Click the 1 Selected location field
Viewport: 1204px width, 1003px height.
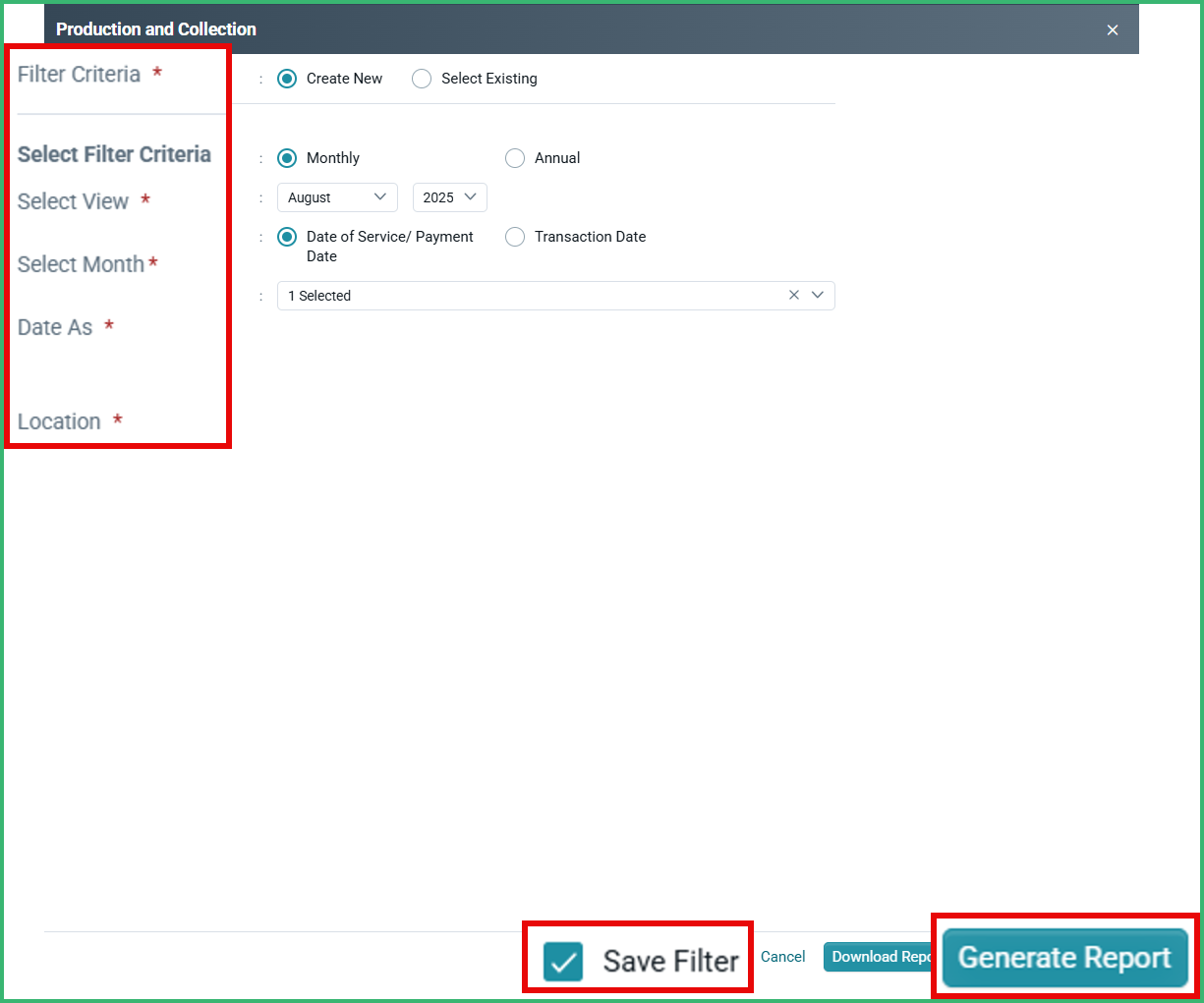pos(556,296)
